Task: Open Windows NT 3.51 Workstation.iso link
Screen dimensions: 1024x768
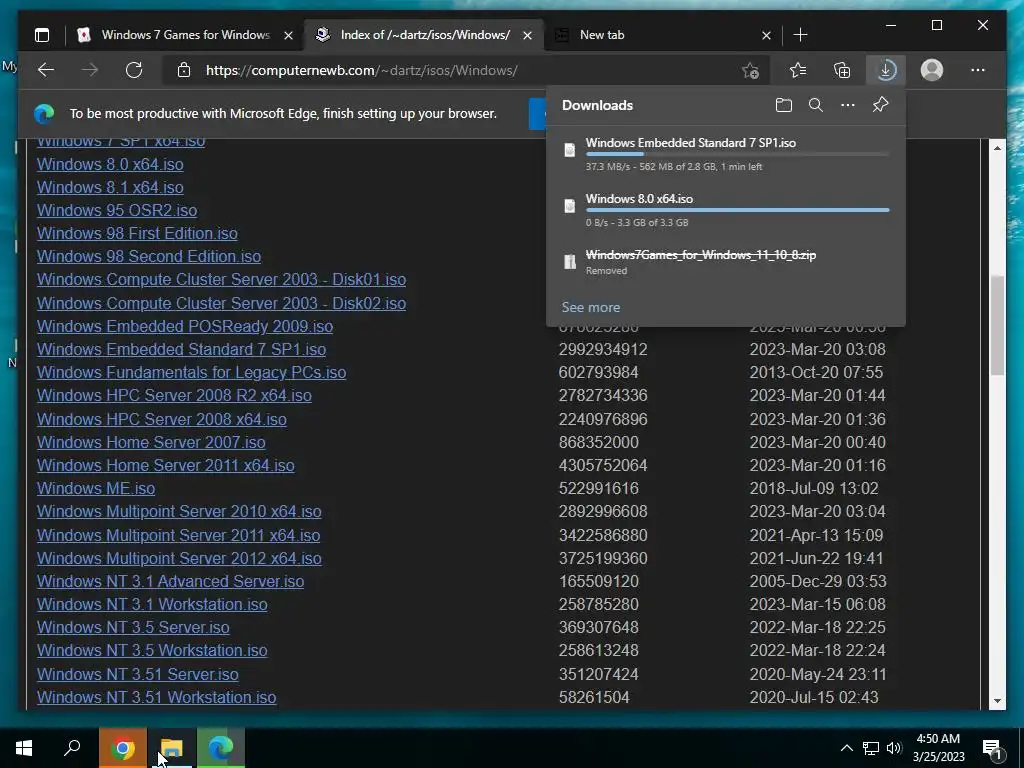Action: click(156, 697)
